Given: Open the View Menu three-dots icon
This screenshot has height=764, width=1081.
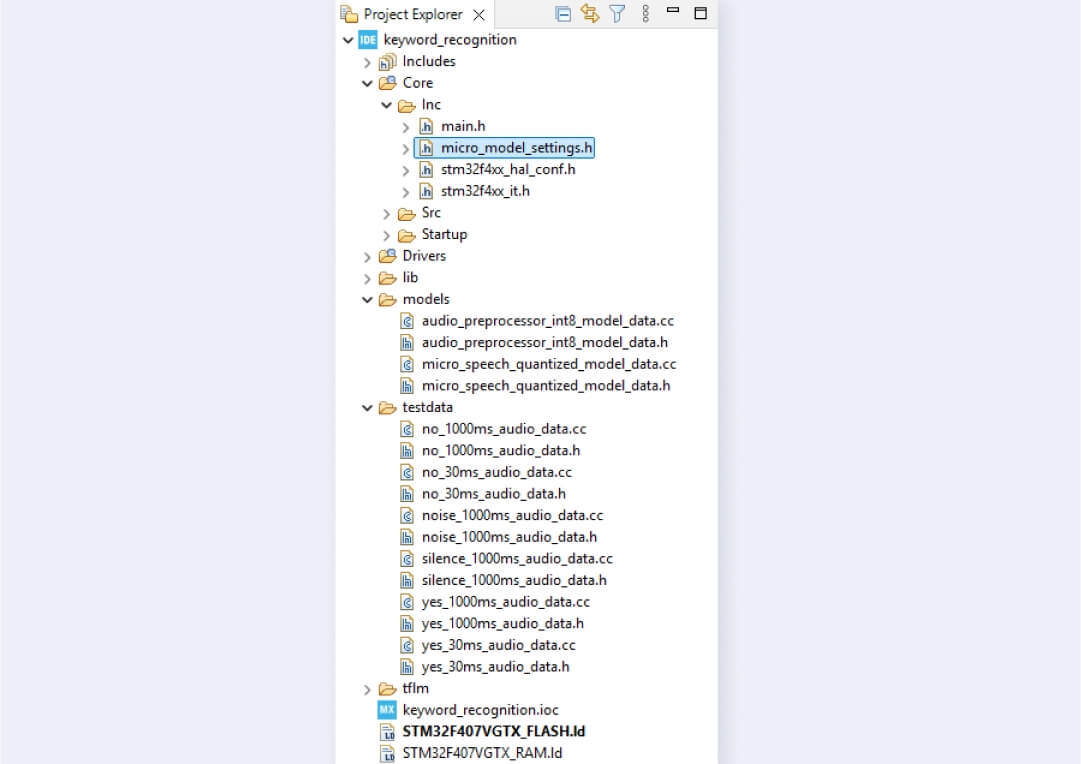Looking at the screenshot, I should pos(645,14).
